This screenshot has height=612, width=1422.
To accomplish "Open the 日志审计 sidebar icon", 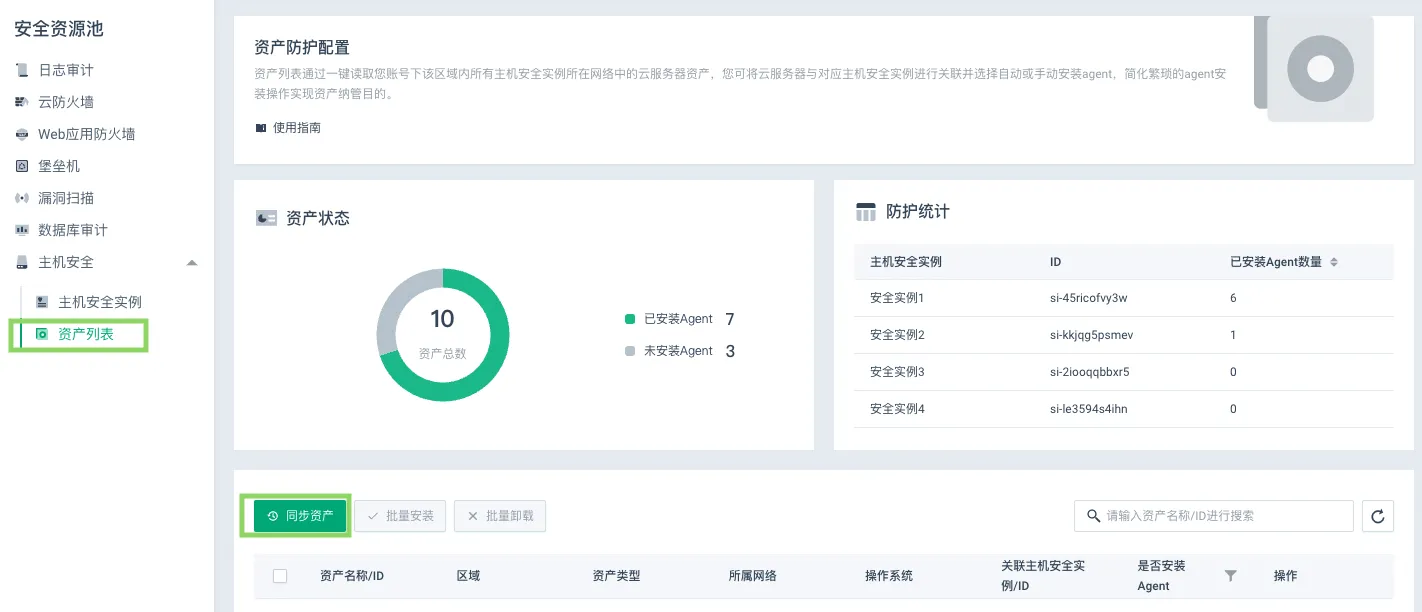I will point(21,69).
